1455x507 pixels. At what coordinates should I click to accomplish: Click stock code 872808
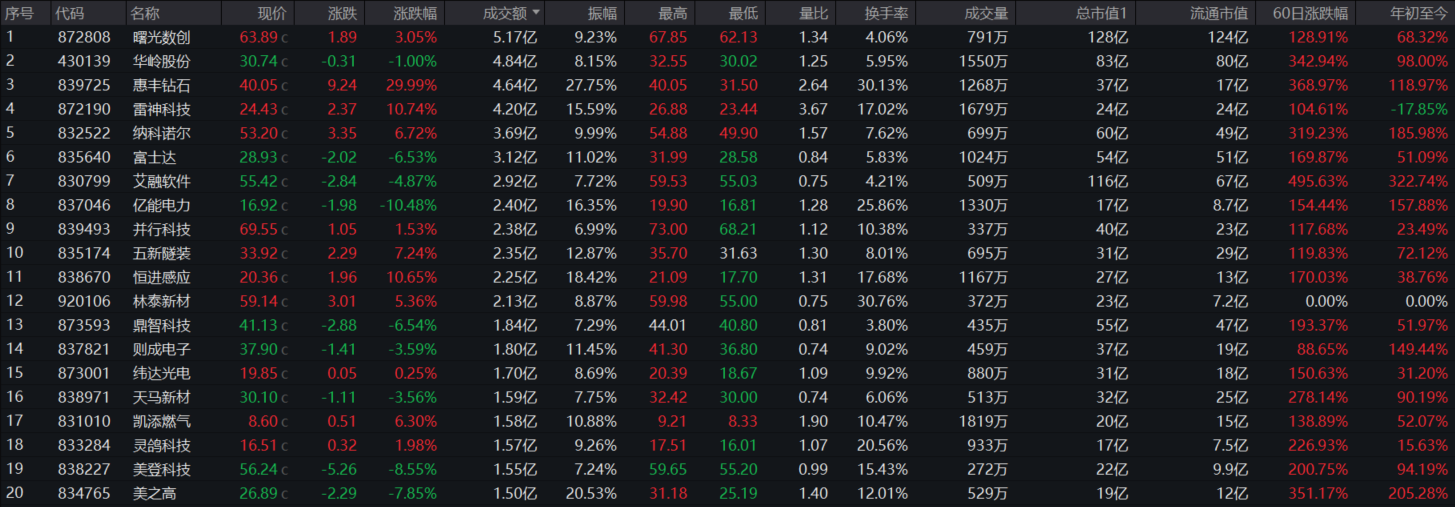(83, 37)
